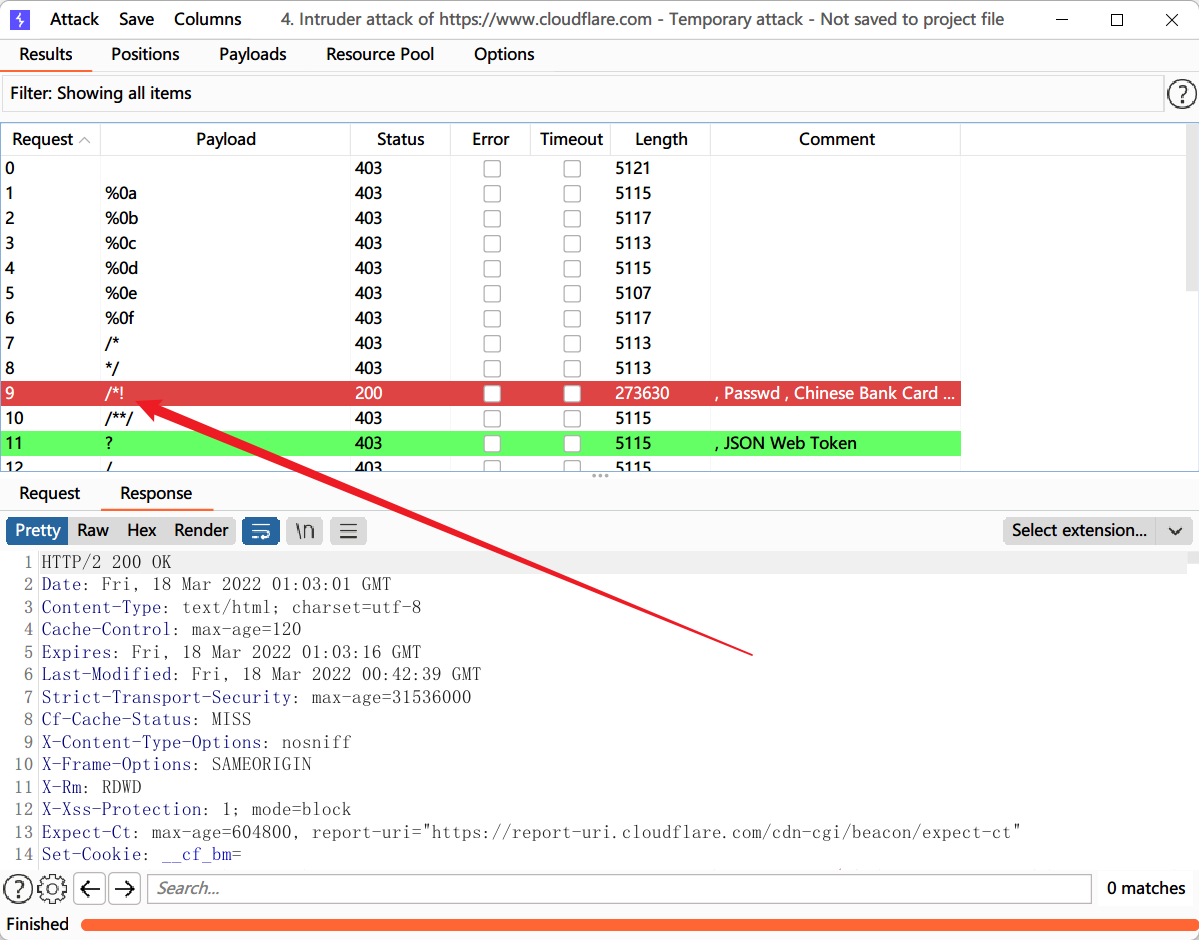Click the results table vertical scrollbar
This screenshot has height=940, width=1199.
[x=1191, y=209]
